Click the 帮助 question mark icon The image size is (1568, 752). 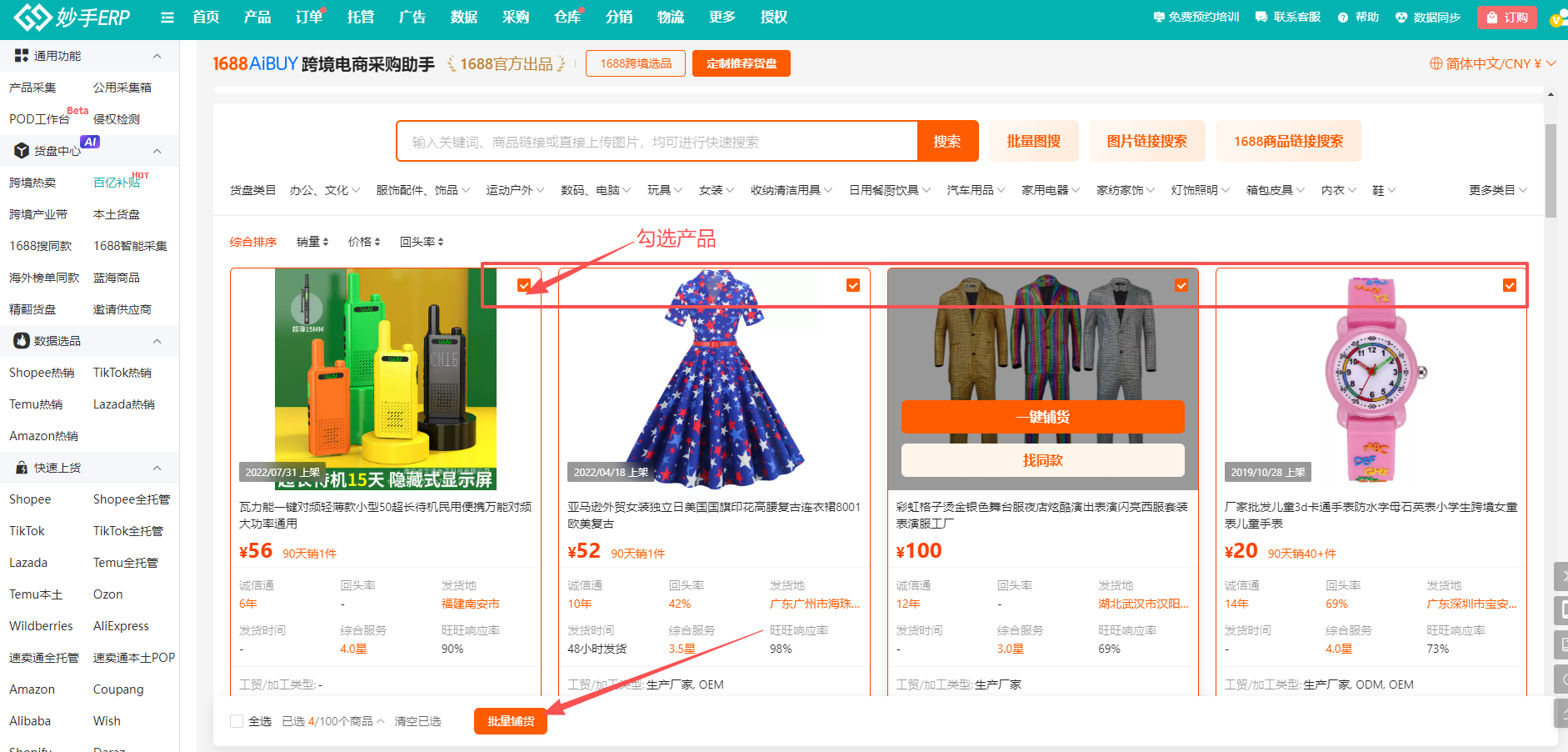1342,17
